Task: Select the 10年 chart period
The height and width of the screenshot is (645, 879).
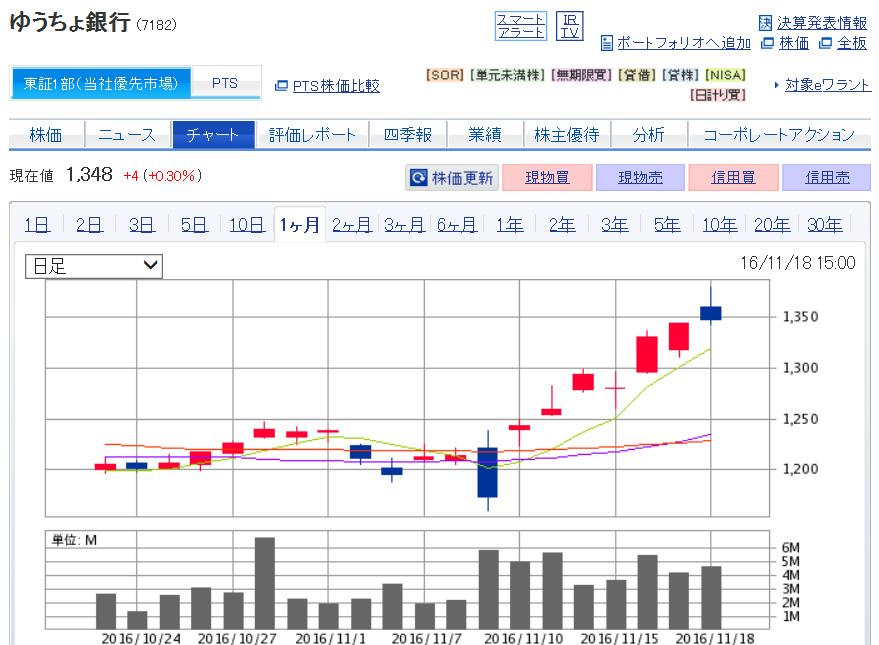Action: click(720, 225)
